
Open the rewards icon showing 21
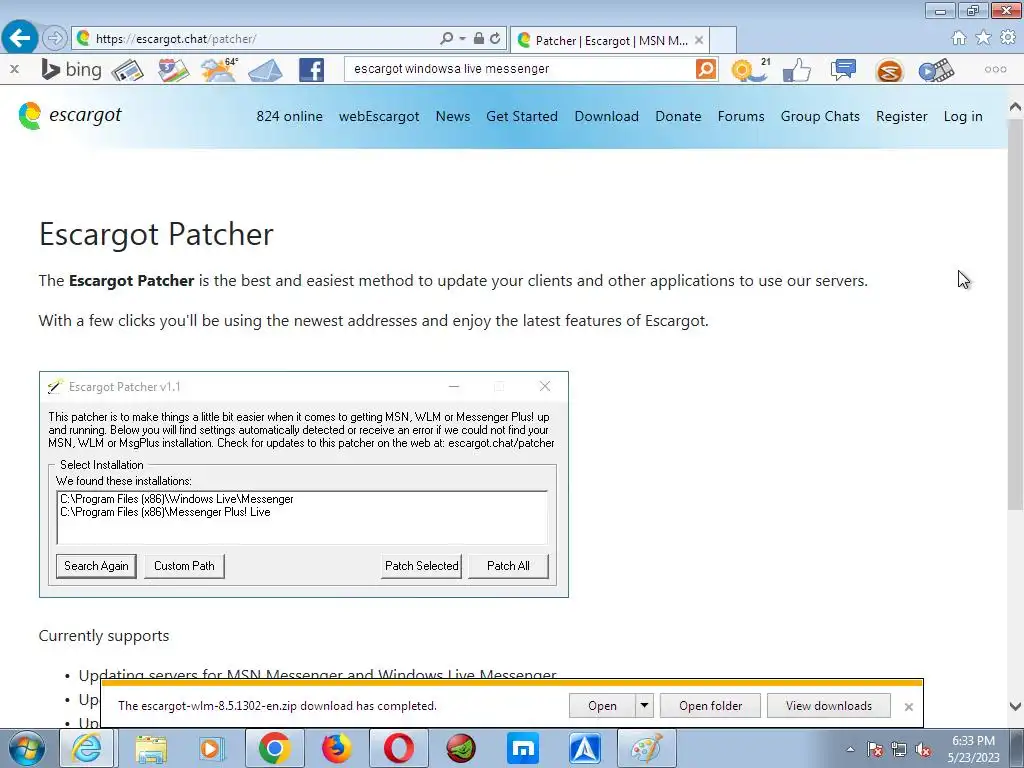(x=750, y=70)
